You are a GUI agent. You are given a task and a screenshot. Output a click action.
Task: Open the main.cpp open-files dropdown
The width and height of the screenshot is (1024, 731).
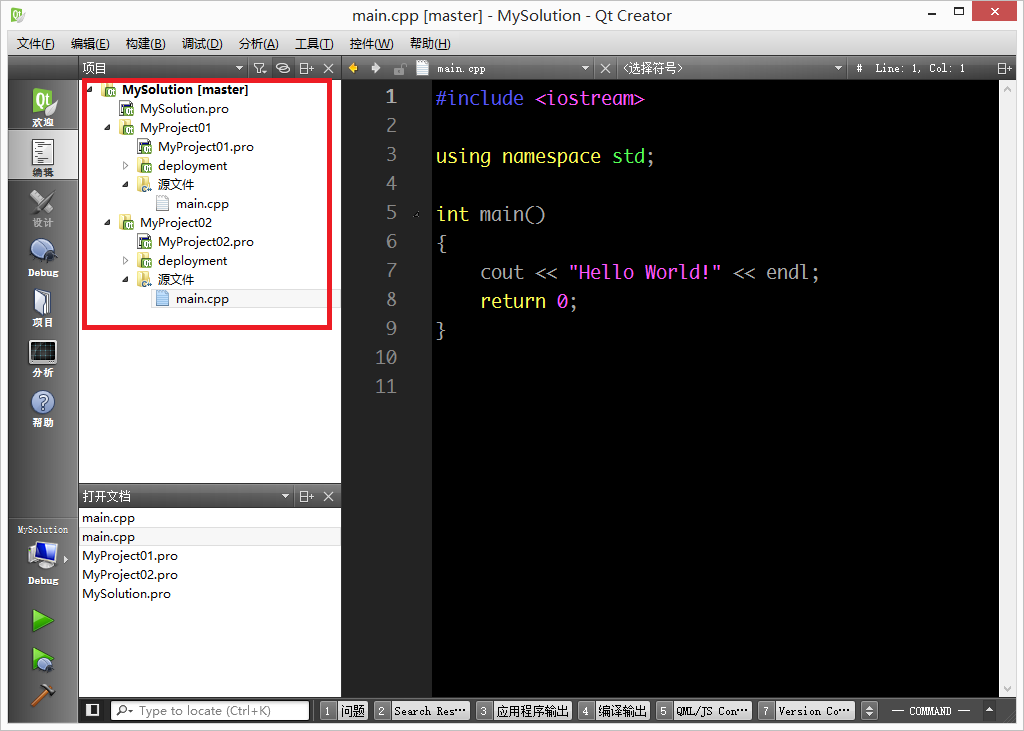585,68
